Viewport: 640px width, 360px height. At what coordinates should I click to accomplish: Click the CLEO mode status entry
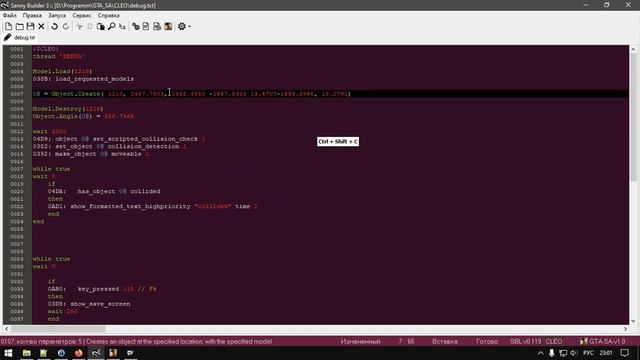554,341
